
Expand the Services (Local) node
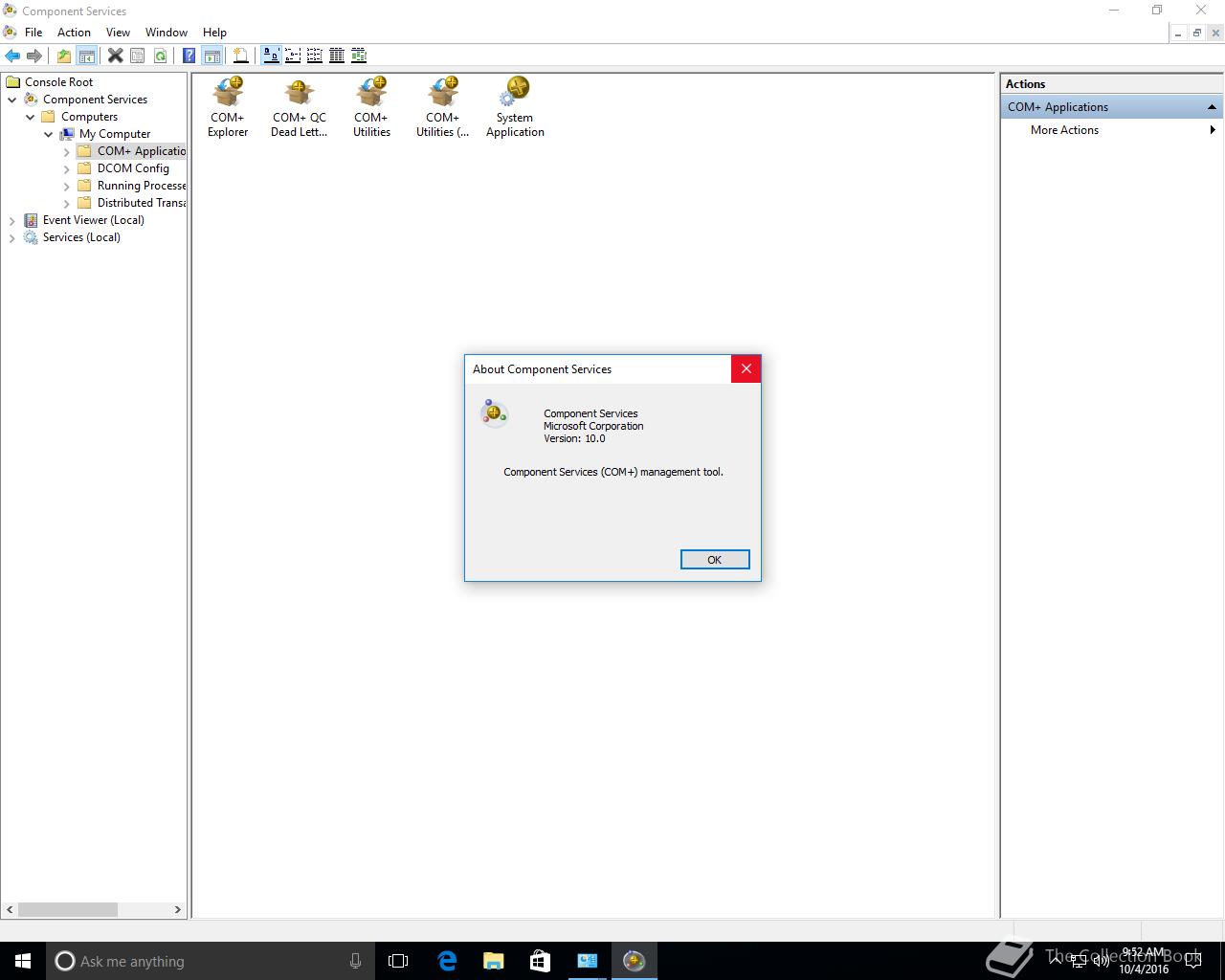click(x=12, y=237)
